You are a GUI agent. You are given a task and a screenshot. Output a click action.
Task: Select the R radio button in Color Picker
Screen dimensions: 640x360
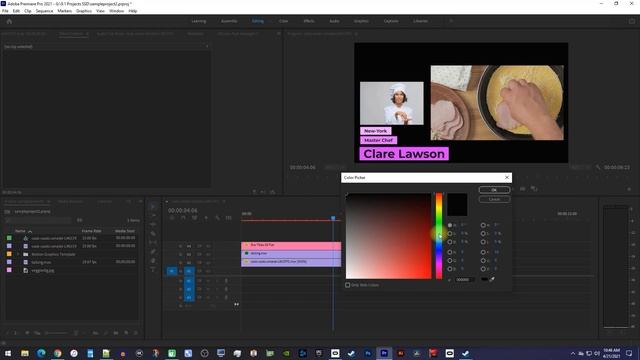pos(450,252)
